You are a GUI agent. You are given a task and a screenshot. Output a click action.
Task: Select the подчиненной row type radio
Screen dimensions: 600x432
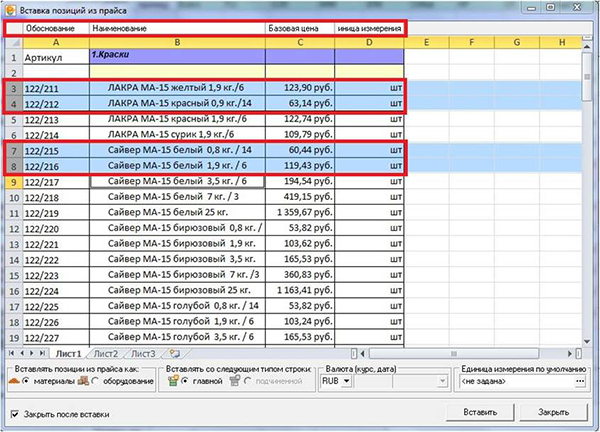[248, 381]
